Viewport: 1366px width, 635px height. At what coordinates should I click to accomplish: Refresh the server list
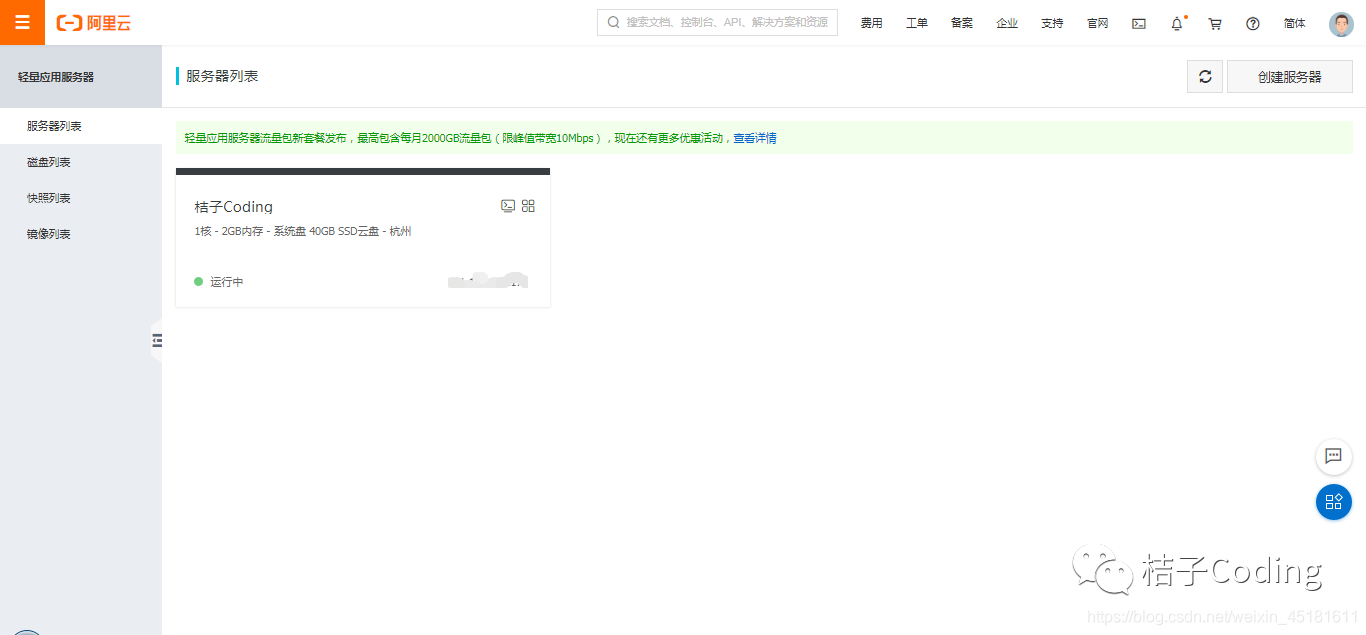click(1204, 76)
